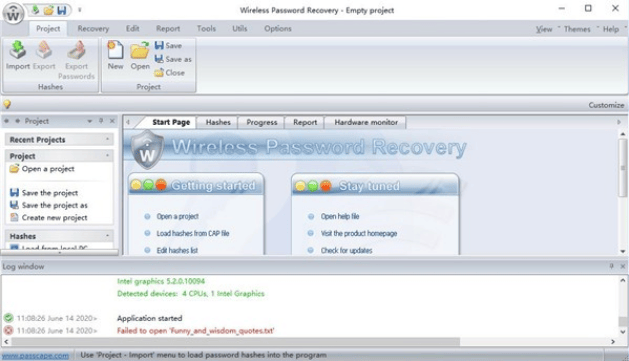Click Customize on the tip bar
The height and width of the screenshot is (361, 629).
[606, 105]
